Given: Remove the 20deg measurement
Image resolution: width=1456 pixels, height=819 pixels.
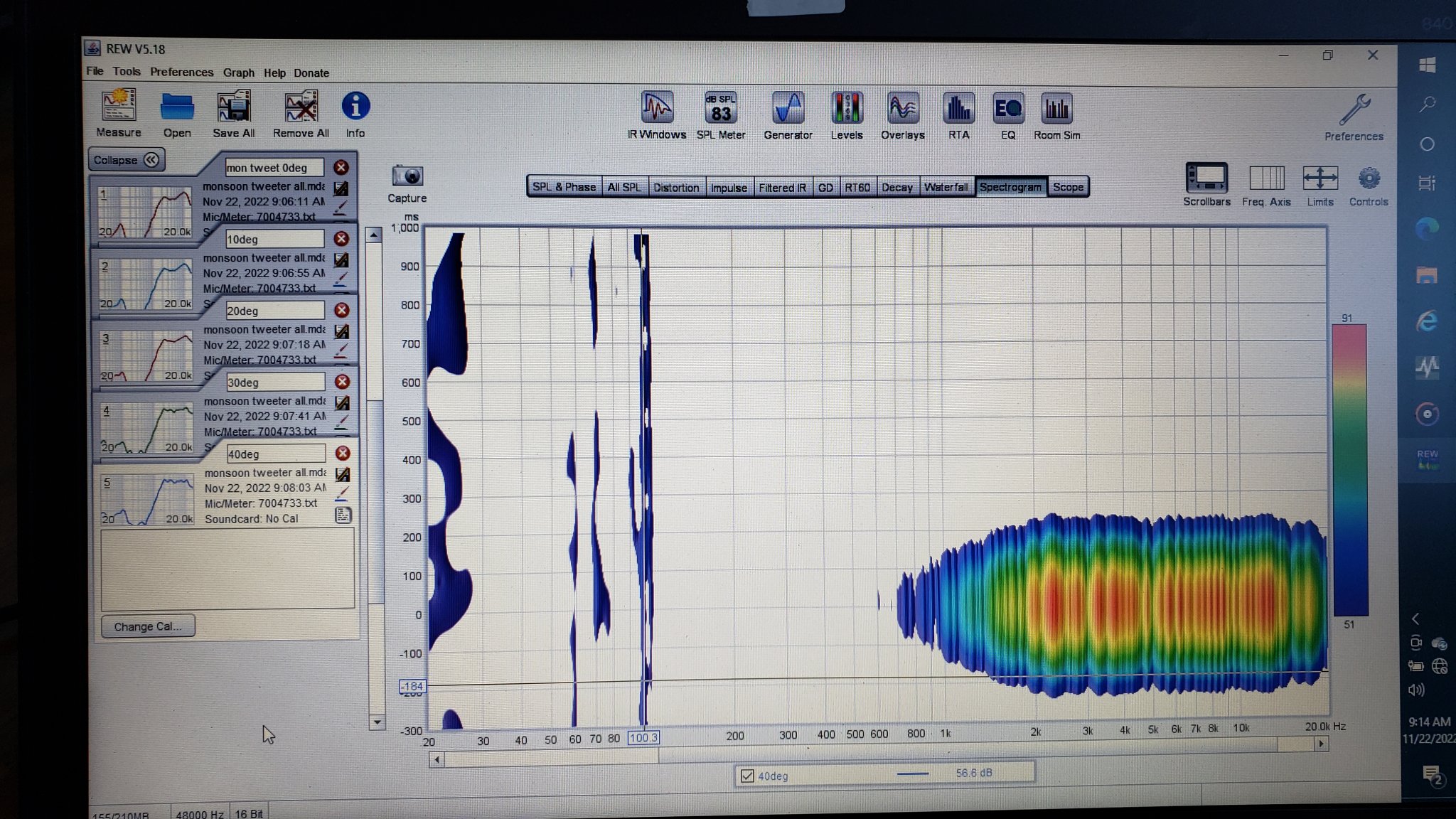Looking at the screenshot, I should pos(342,310).
